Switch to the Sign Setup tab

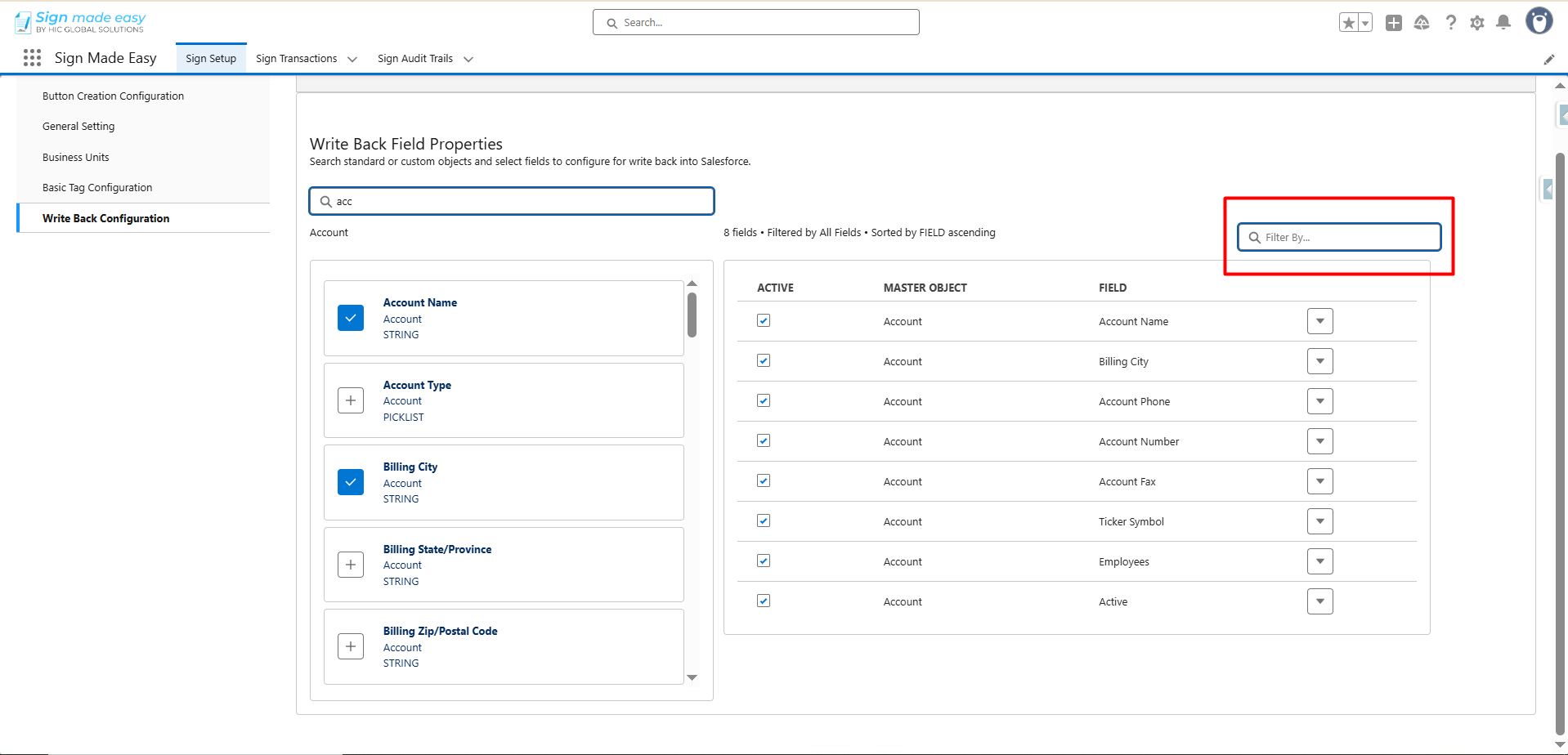pos(211,59)
